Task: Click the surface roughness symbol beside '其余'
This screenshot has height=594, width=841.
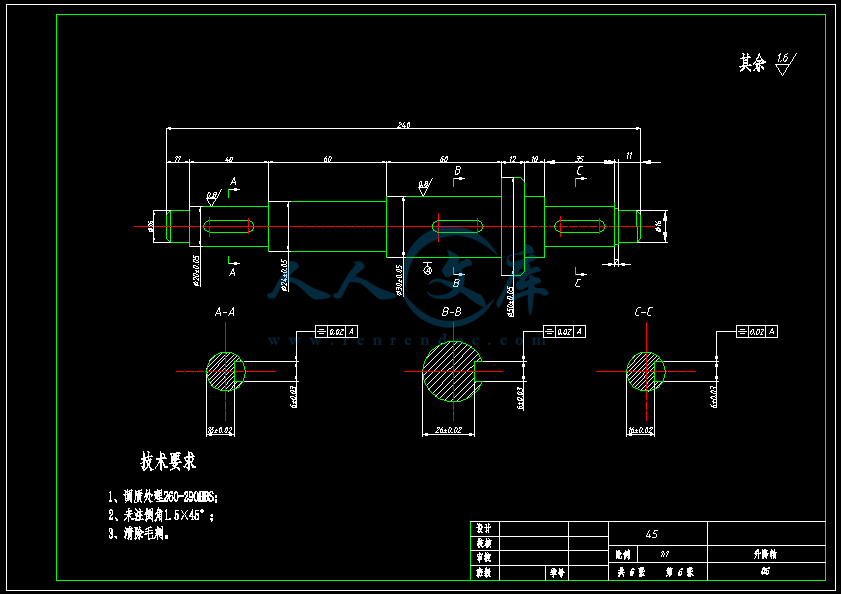Action: [786, 63]
